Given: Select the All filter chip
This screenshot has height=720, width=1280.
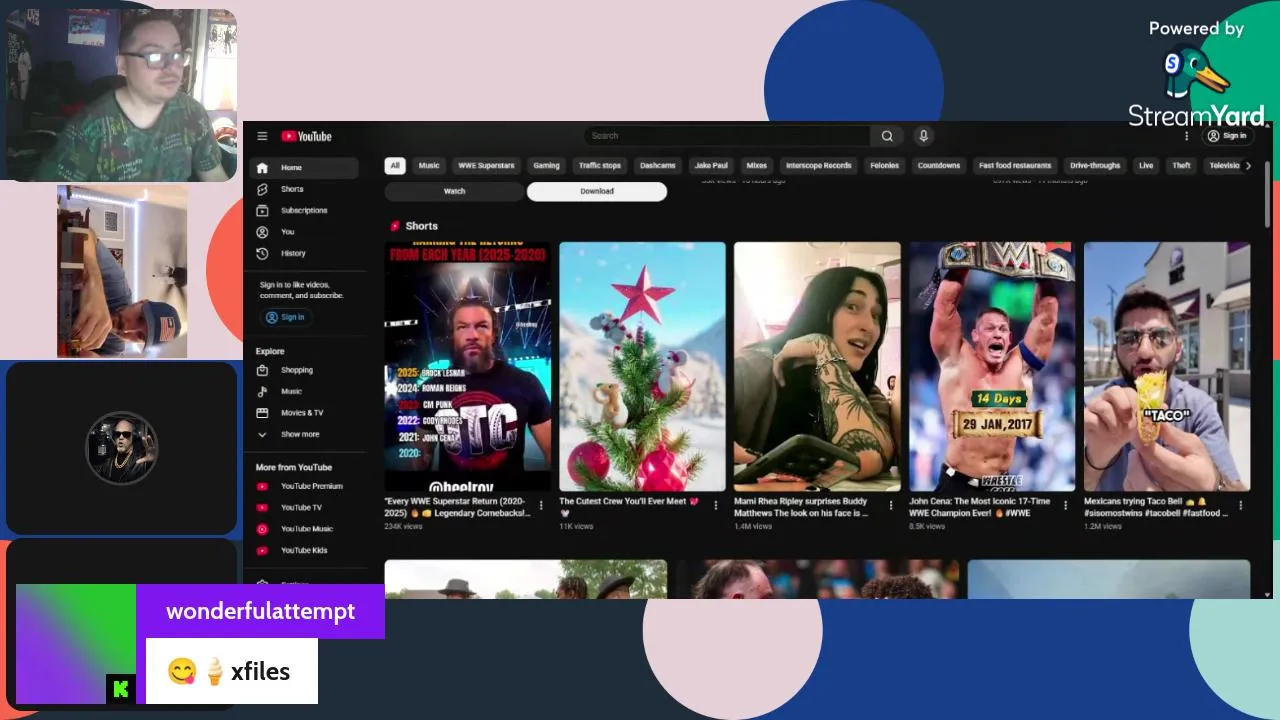Looking at the screenshot, I should point(395,166).
